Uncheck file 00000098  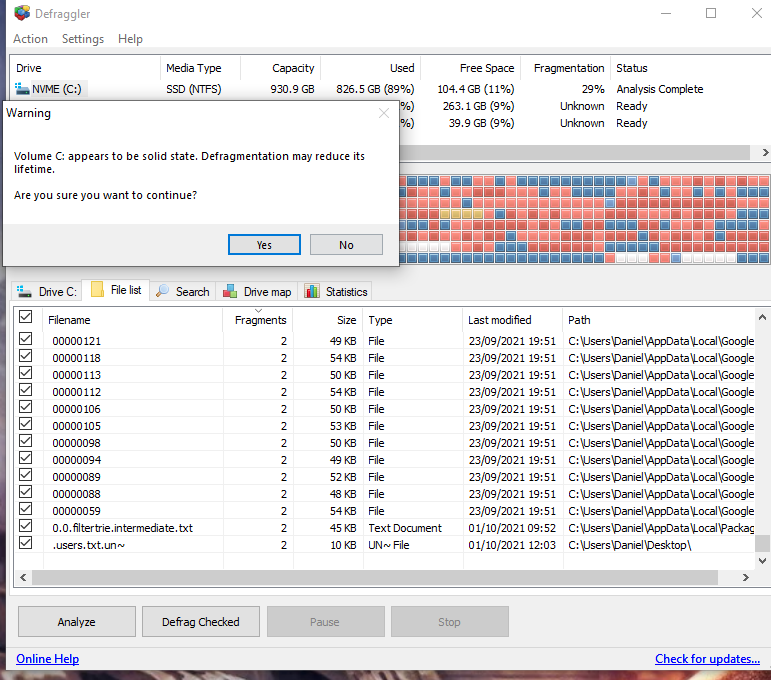[x=26, y=441]
